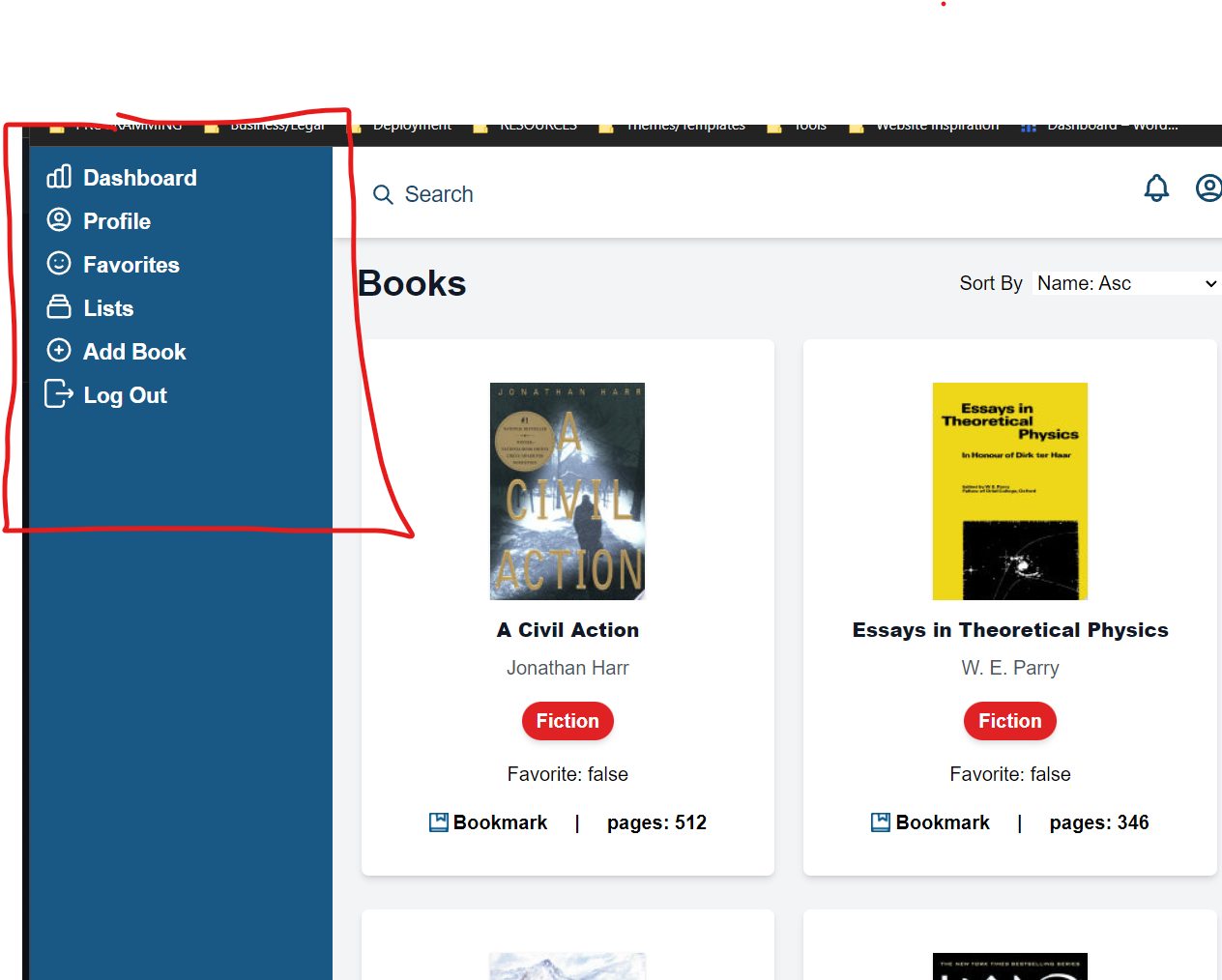Toggle Bookmark on Essays in Theoretical Physics
Image resolution: width=1222 pixels, height=980 pixels.
point(930,822)
